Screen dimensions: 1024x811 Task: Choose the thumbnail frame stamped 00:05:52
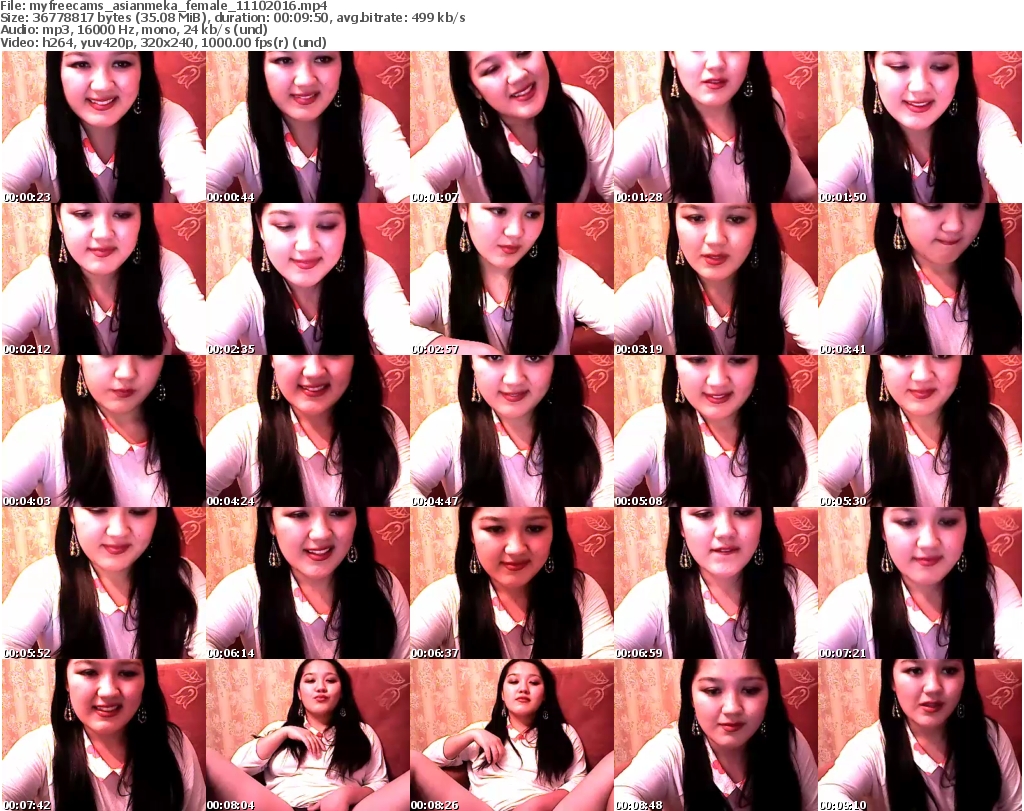pyautogui.click(x=104, y=583)
